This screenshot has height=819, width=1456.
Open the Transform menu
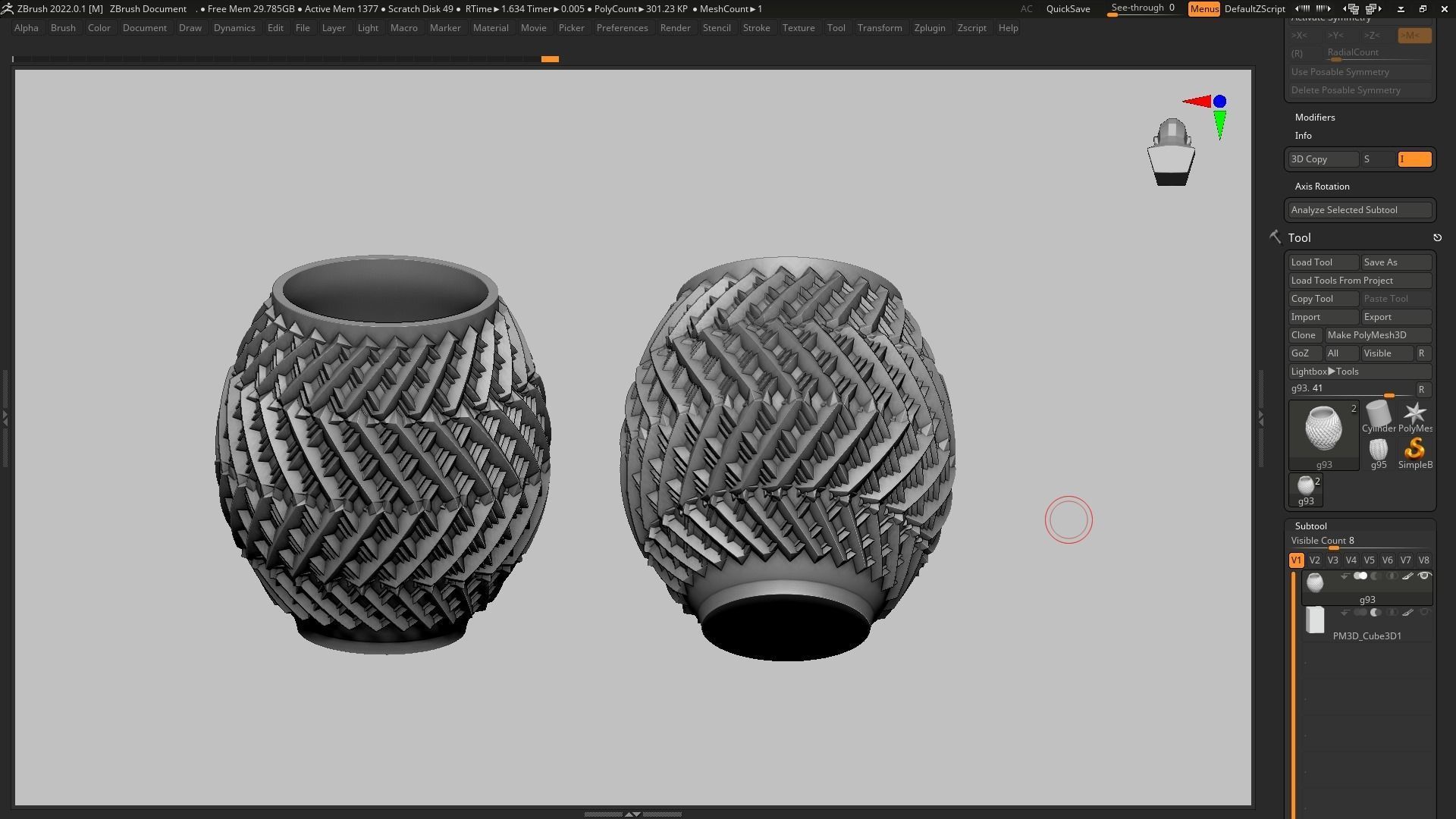(x=880, y=28)
